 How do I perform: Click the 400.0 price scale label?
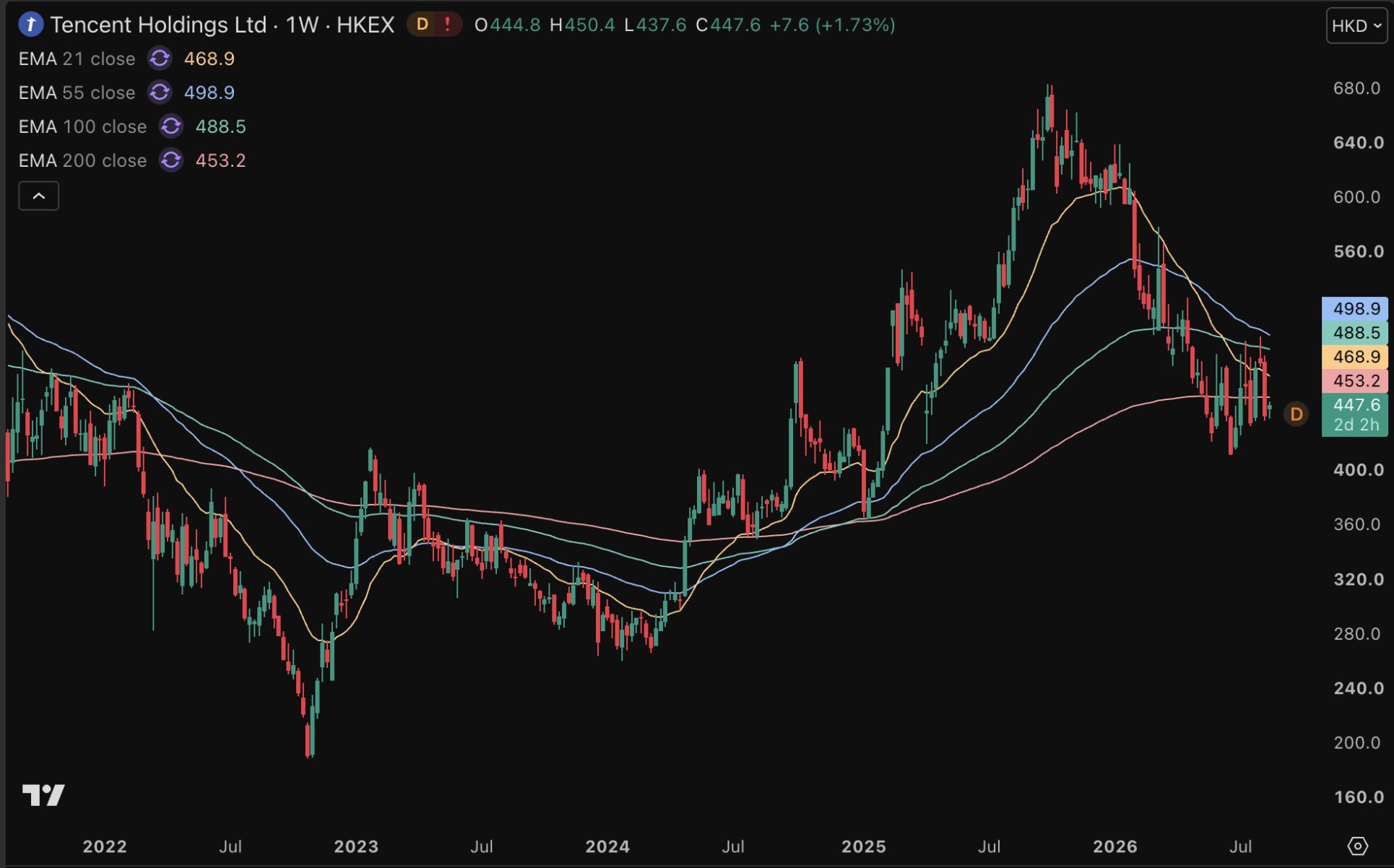click(x=1358, y=470)
